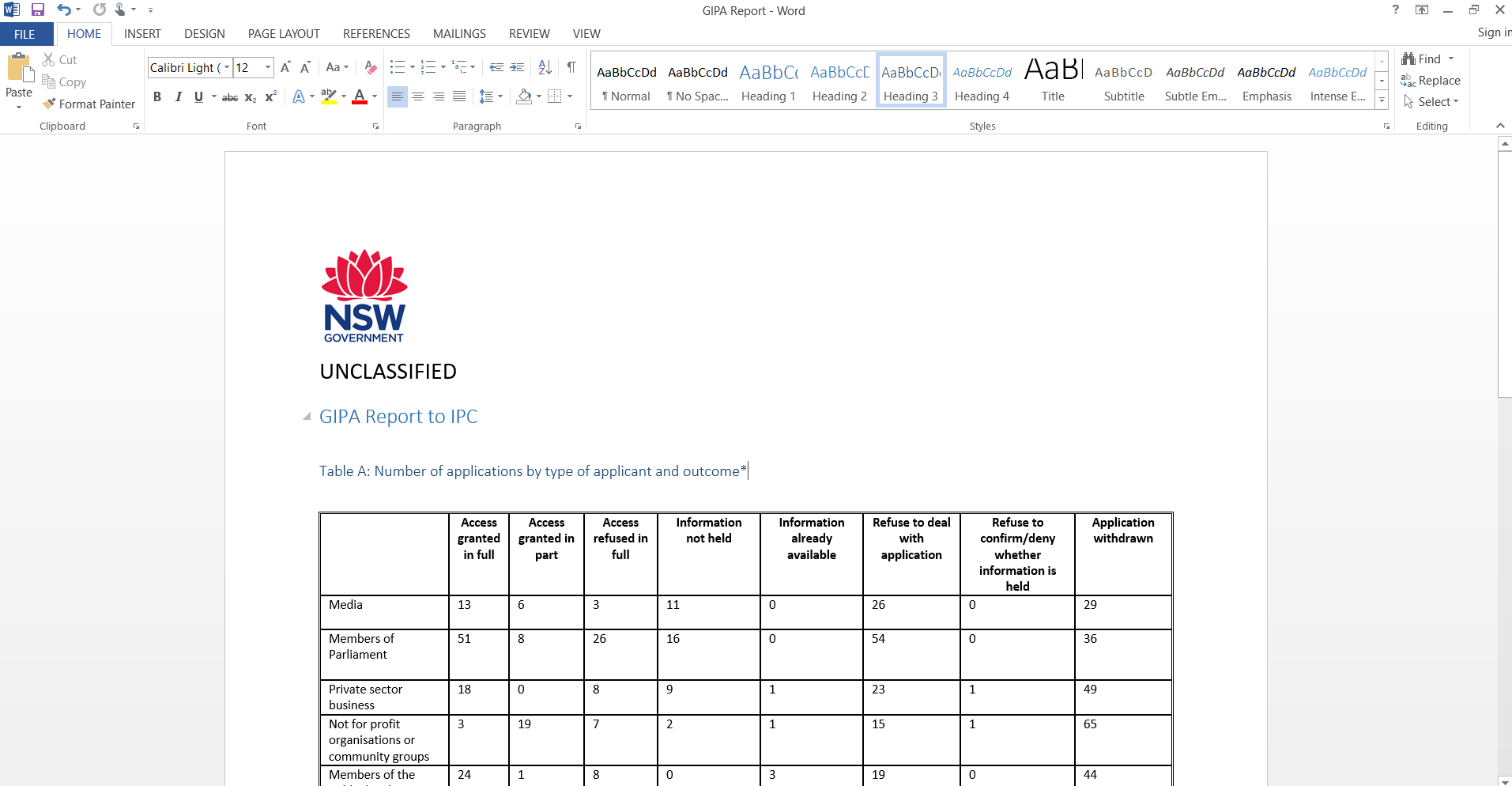Click the Format Painter brush icon
The width and height of the screenshot is (1512, 786).
tap(50, 104)
